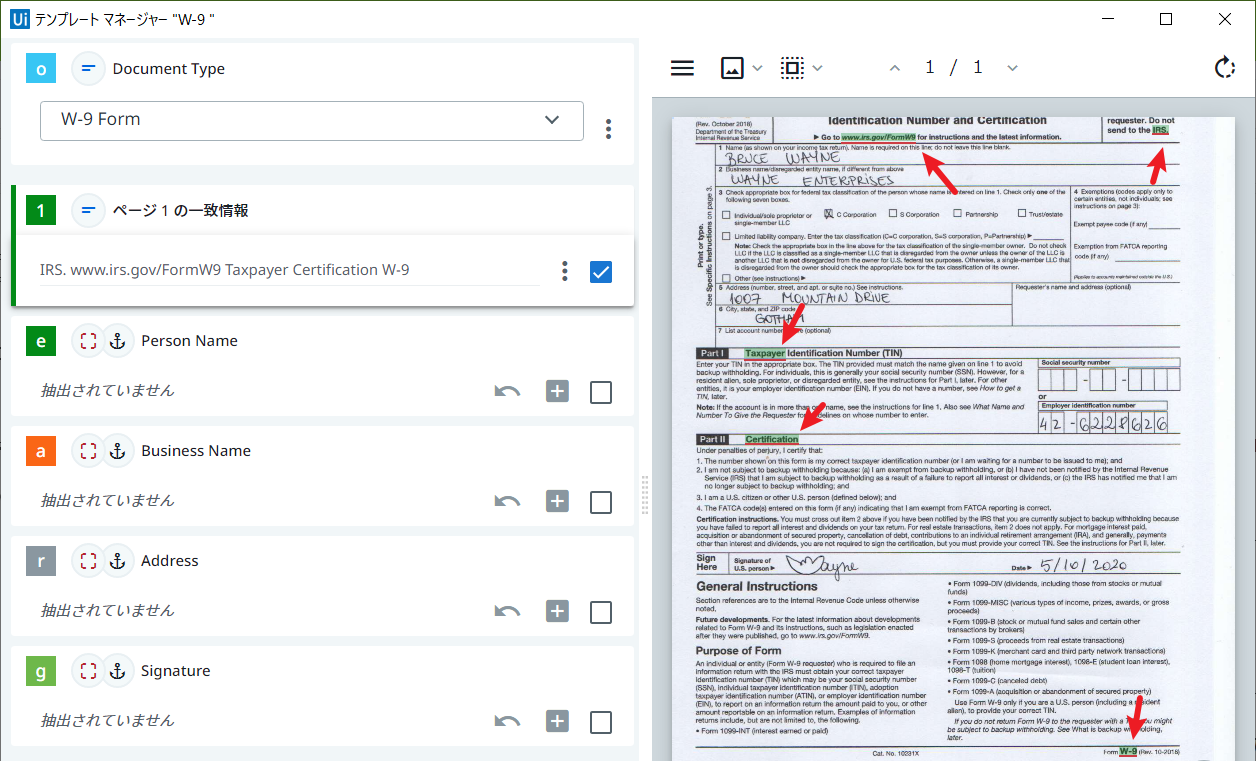
Task: Click the page number input field
Action: click(929, 67)
